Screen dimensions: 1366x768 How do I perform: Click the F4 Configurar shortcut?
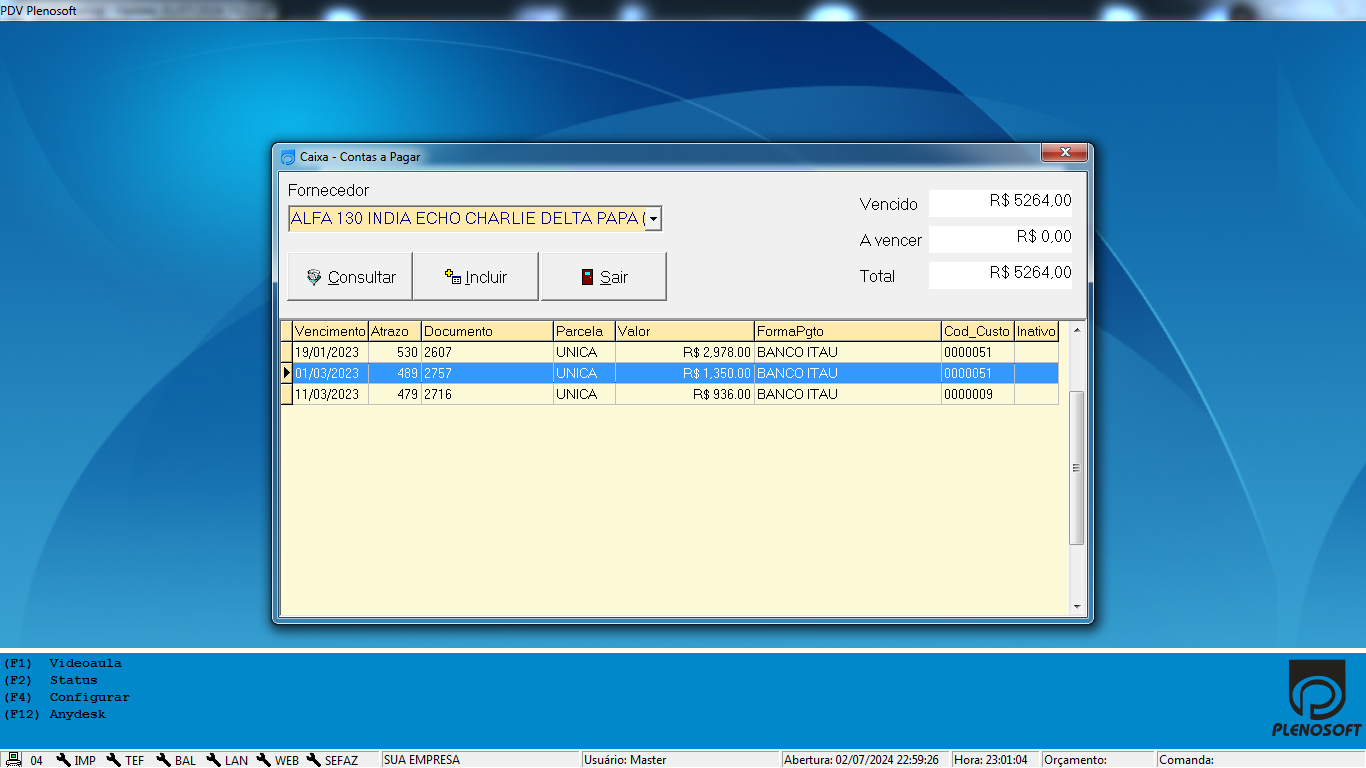pos(67,697)
